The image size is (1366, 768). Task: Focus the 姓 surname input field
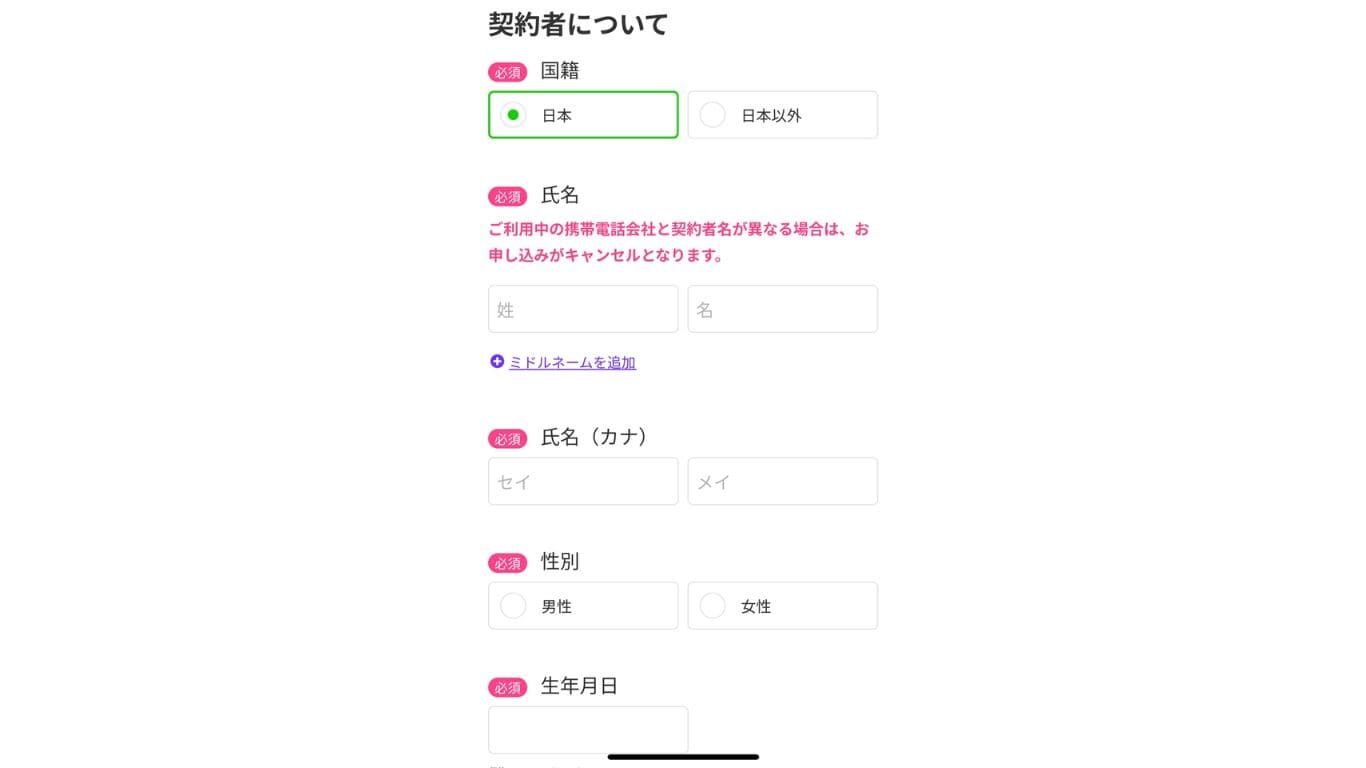click(583, 309)
